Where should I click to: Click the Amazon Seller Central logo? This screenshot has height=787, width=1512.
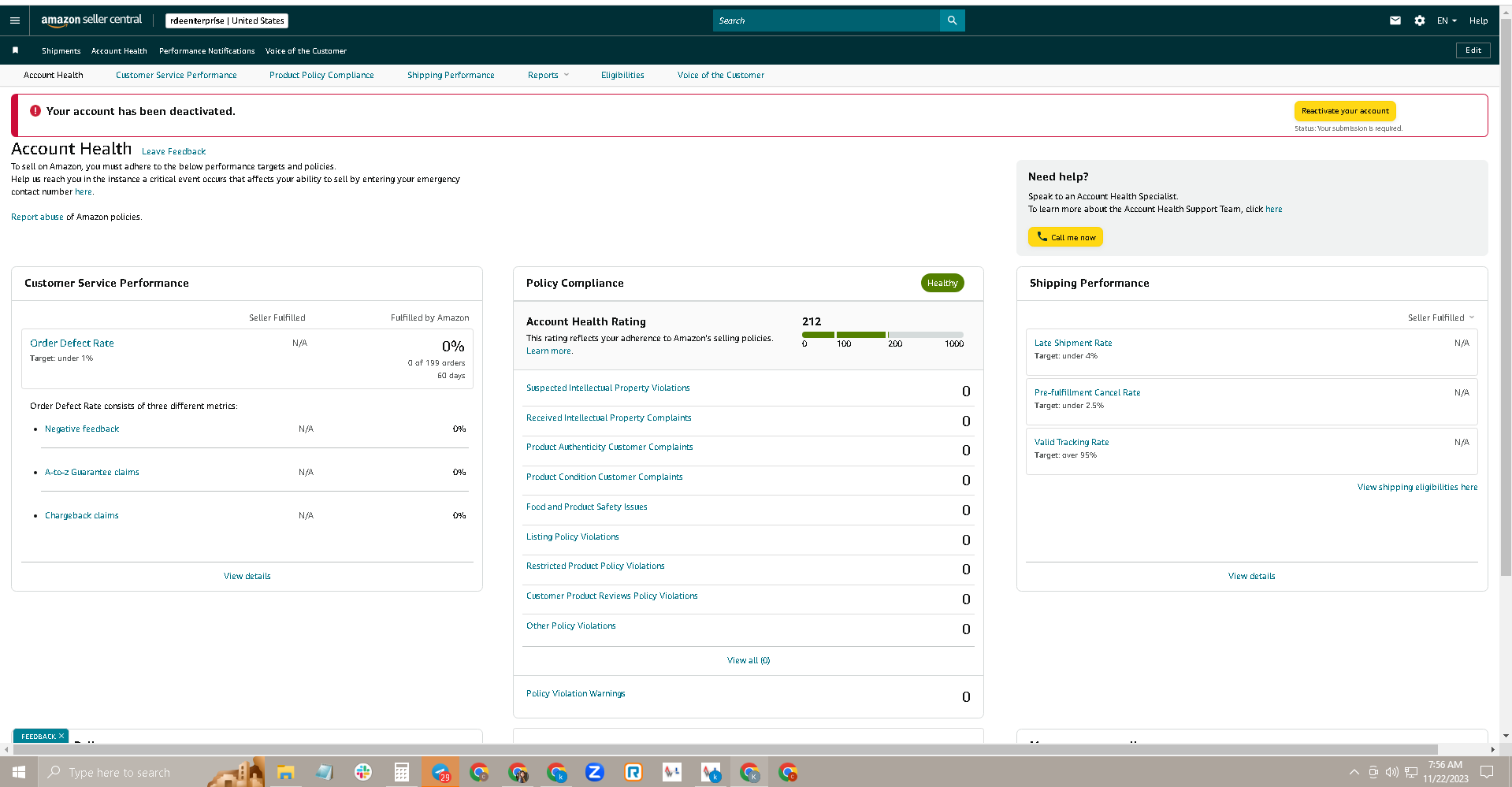pyautogui.click(x=91, y=20)
